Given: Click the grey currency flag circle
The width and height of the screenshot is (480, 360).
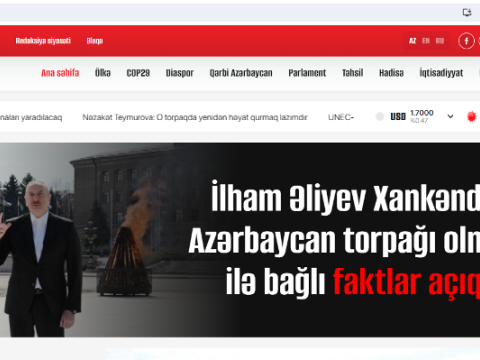Looking at the screenshot, I should [x=380, y=117].
